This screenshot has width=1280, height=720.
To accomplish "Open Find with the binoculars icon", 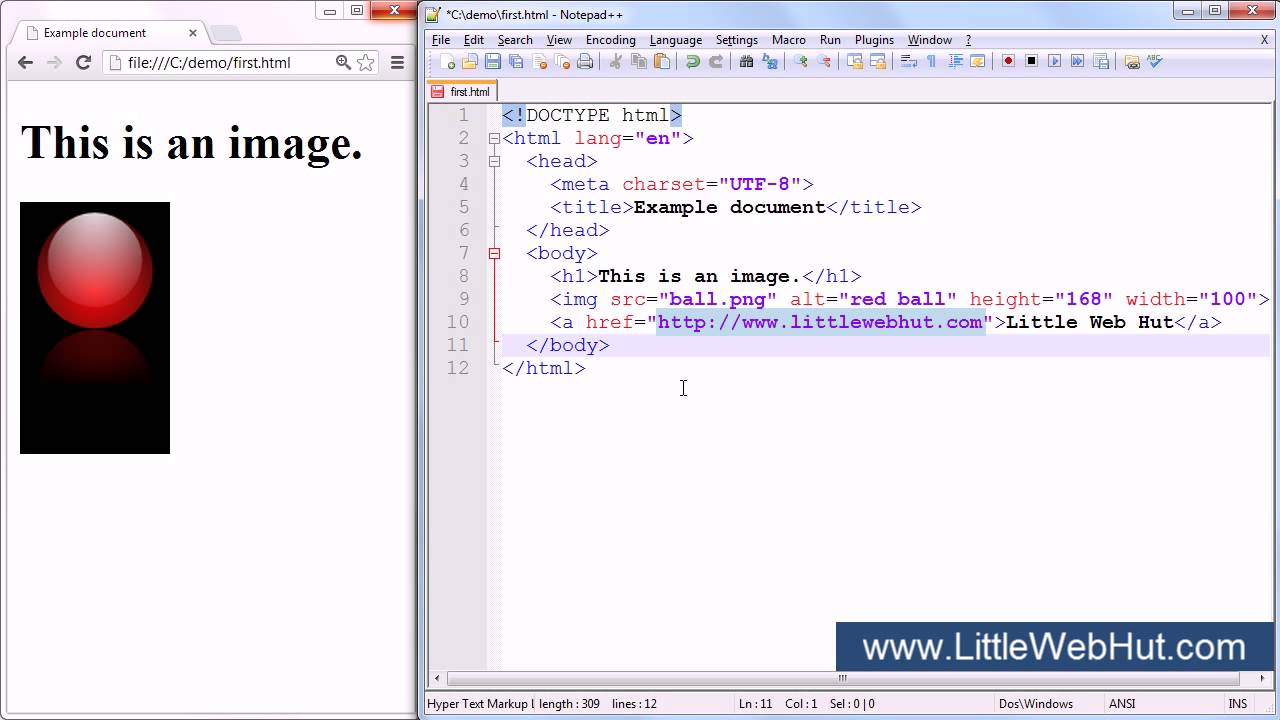I will click(x=746, y=62).
